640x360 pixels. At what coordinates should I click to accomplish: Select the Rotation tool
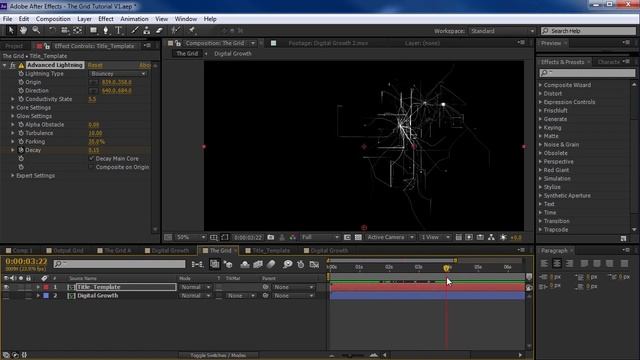[x=52, y=30]
